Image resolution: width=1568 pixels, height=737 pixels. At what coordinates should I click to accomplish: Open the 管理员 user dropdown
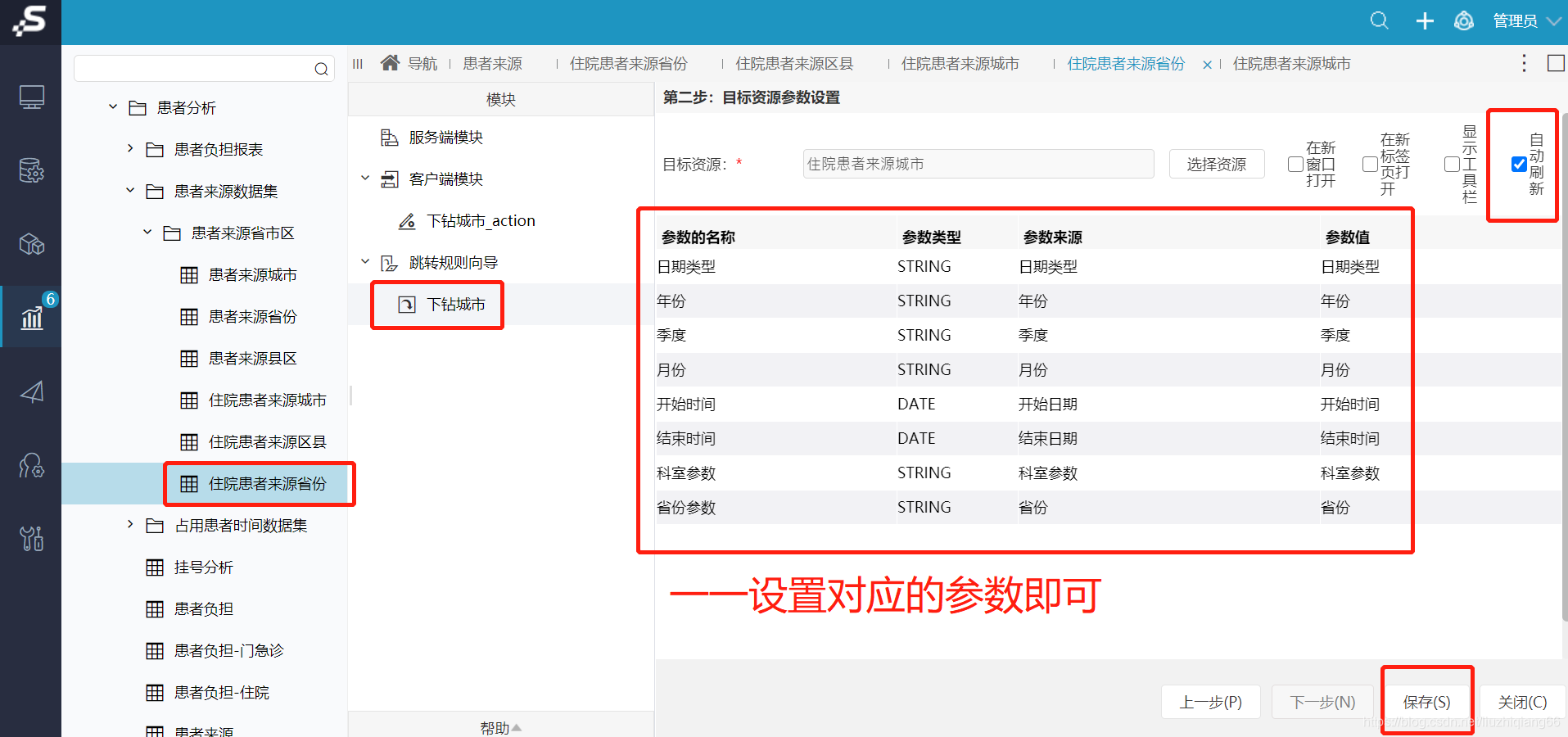click(x=1527, y=20)
